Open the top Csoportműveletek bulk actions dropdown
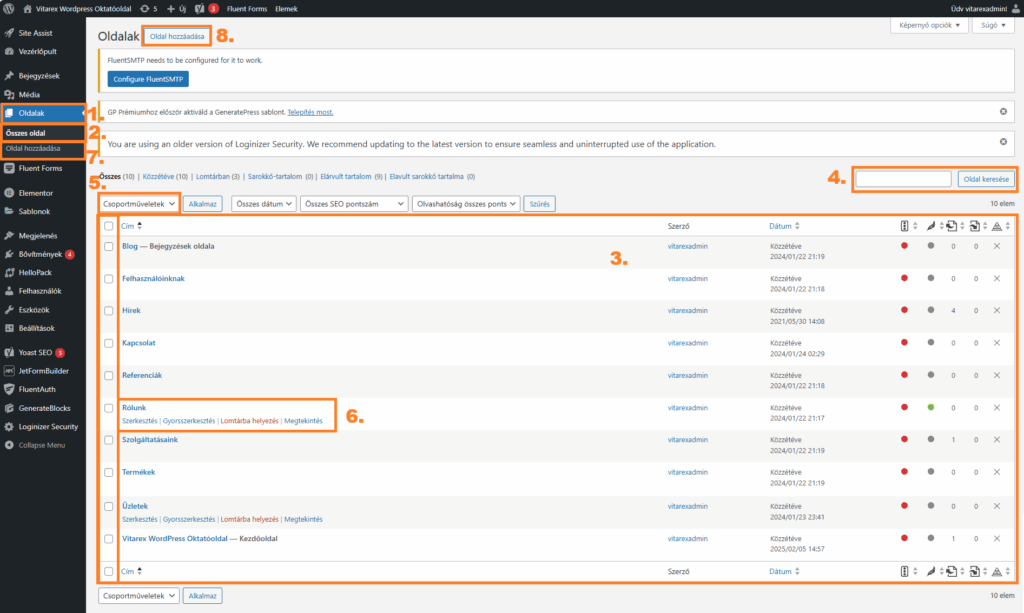Image resolution: width=1024 pixels, height=613 pixels. point(139,203)
